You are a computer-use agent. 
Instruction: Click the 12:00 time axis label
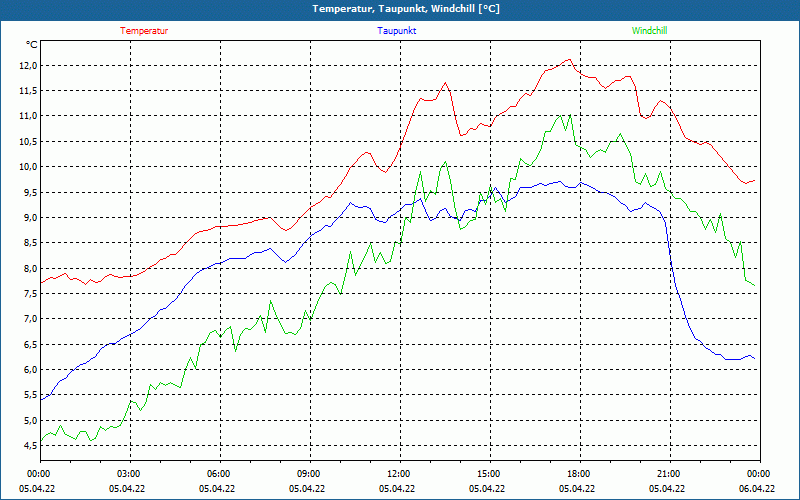398,474
